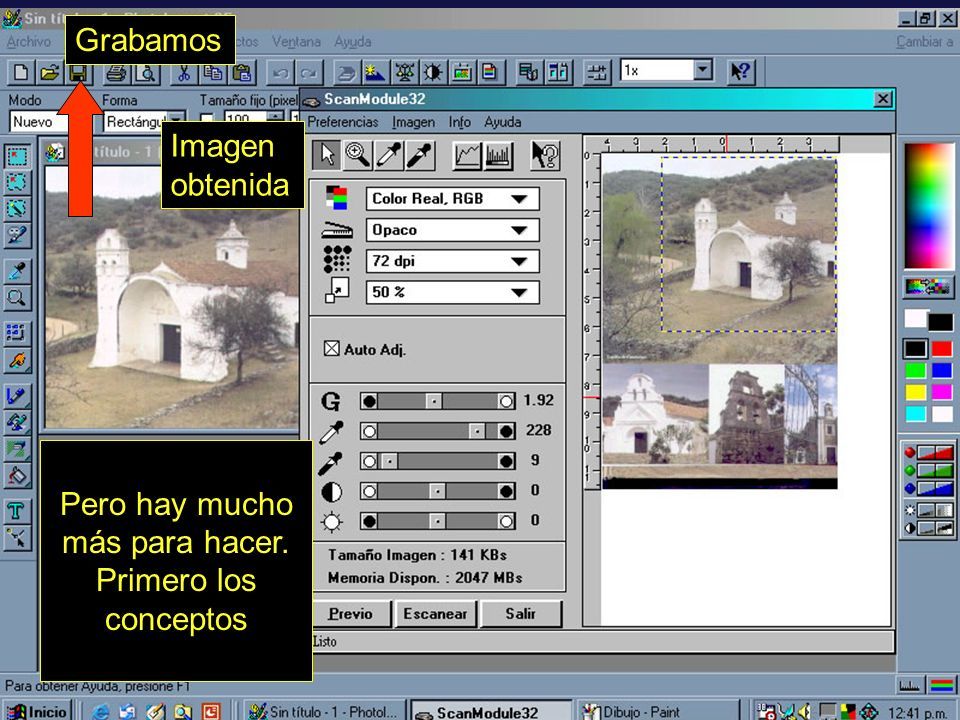Open the Ayuda menu in main window
Image resolution: width=960 pixels, height=720 pixels.
(353, 42)
